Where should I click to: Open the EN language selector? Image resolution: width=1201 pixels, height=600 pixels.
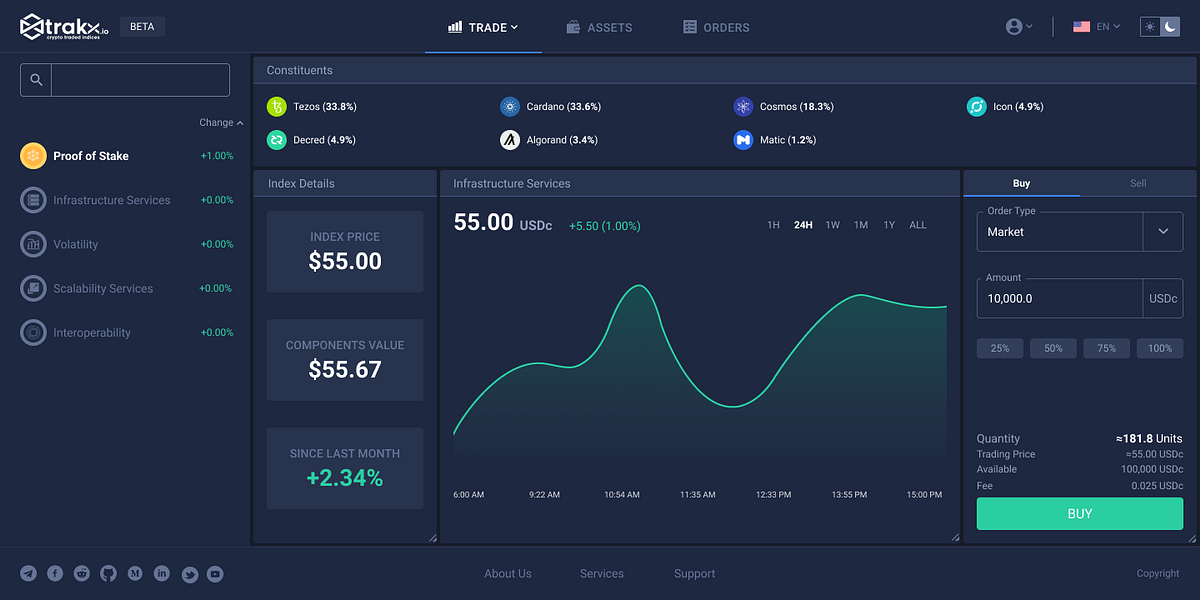coord(1096,27)
